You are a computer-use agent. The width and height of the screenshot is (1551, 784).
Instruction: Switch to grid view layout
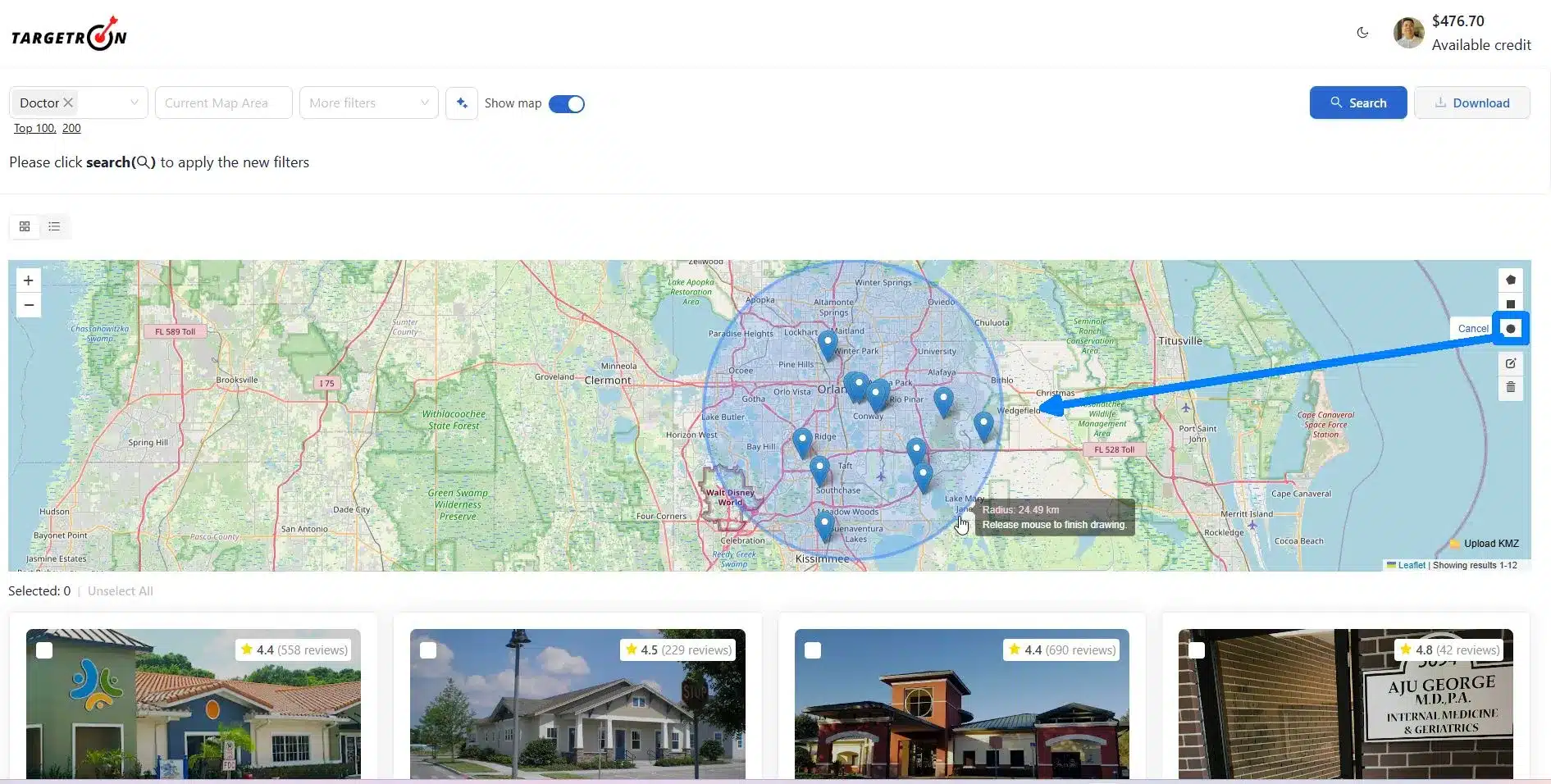25,226
